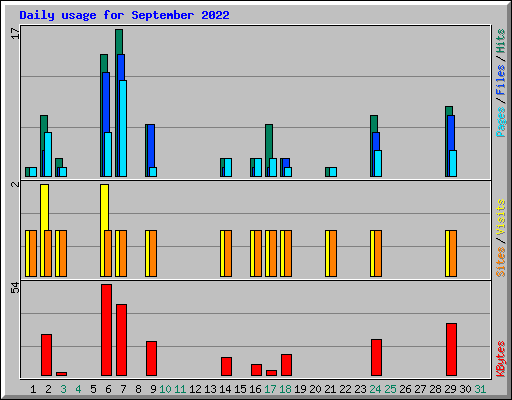Click the red KBytes bar for day 29
The image size is (512, 400).
451,349
